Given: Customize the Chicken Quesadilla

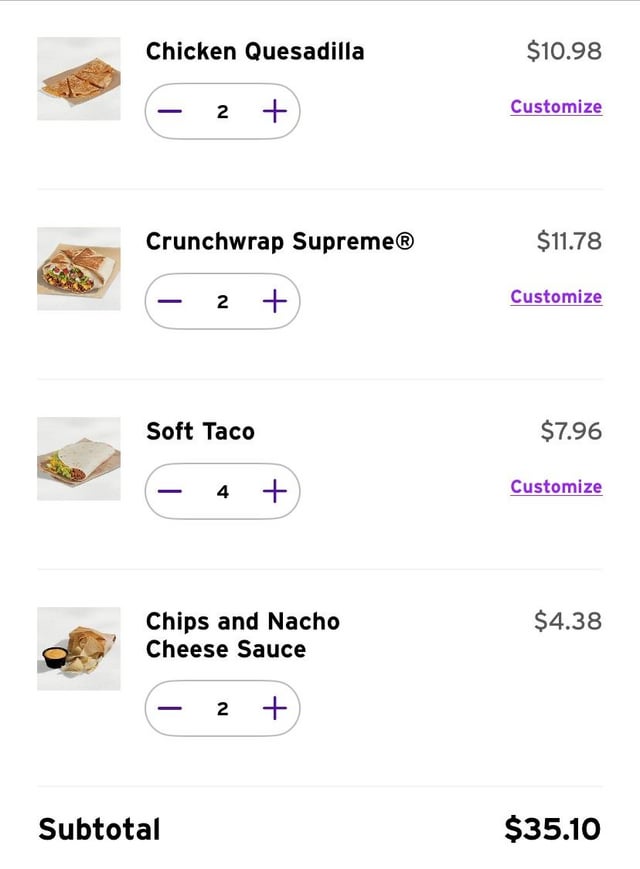Looking at the screenshot, I should (556, 107).
